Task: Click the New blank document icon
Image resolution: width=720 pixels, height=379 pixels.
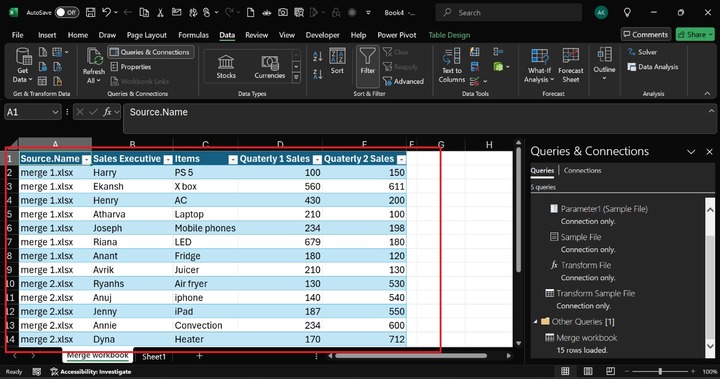Action: pos(251,12)
